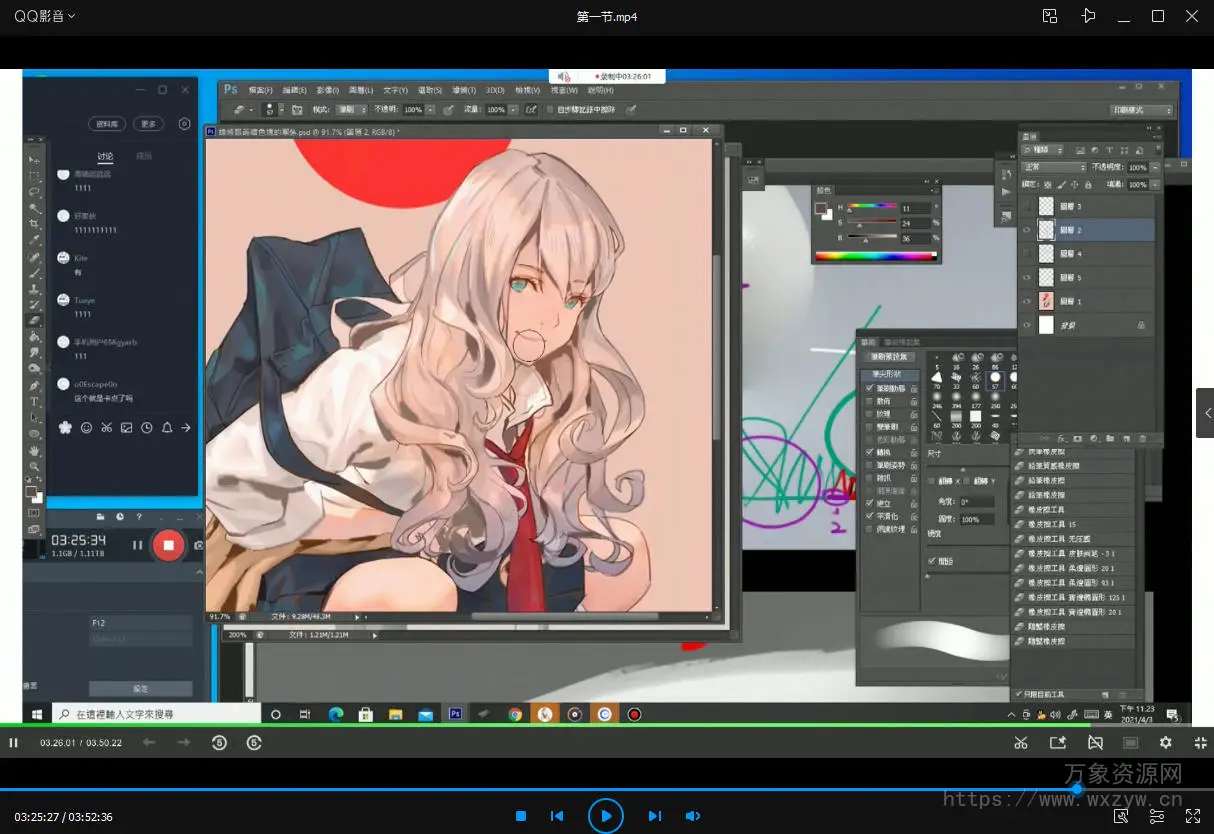Skip to the previous video
1214x834 pixels.
557,816
